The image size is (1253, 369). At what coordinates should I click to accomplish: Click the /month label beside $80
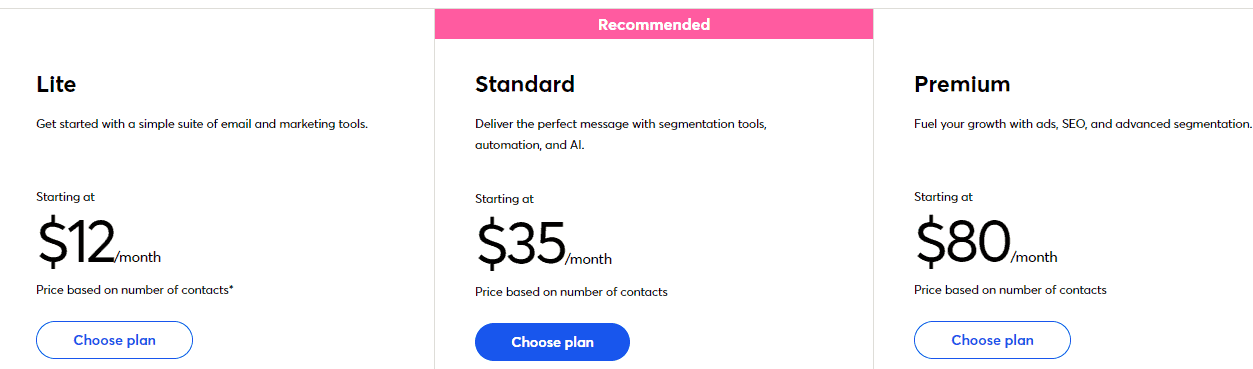(1034, 257)
